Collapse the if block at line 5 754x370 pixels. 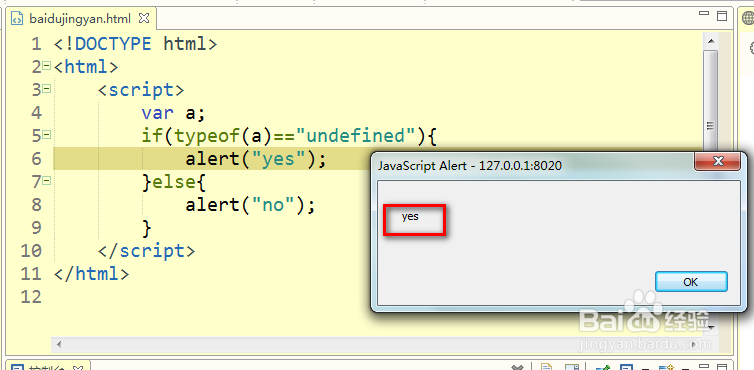tap(47, 135)
